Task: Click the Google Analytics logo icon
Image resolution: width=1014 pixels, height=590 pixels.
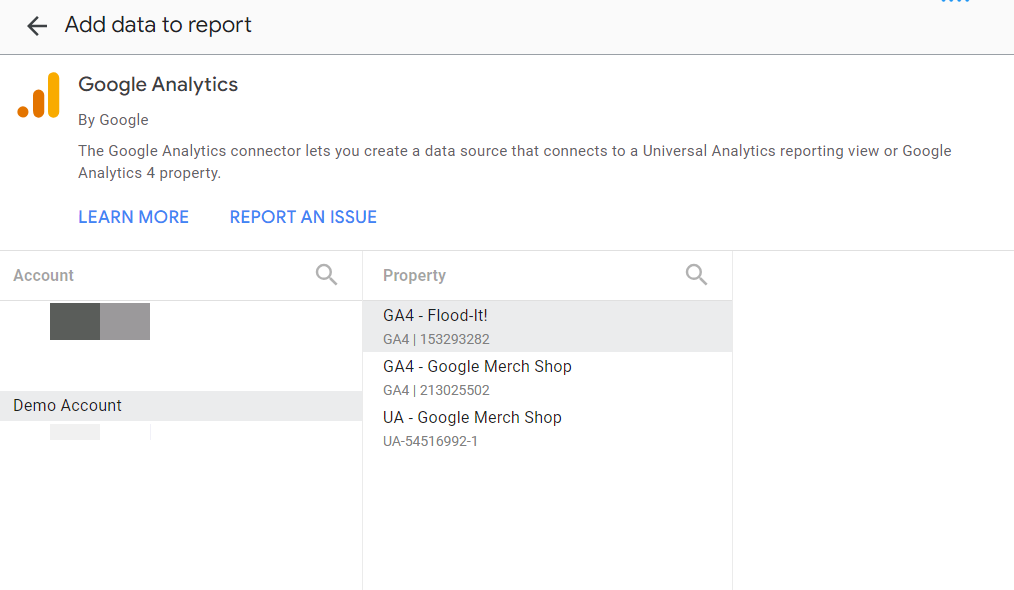Action: (39, 95)
